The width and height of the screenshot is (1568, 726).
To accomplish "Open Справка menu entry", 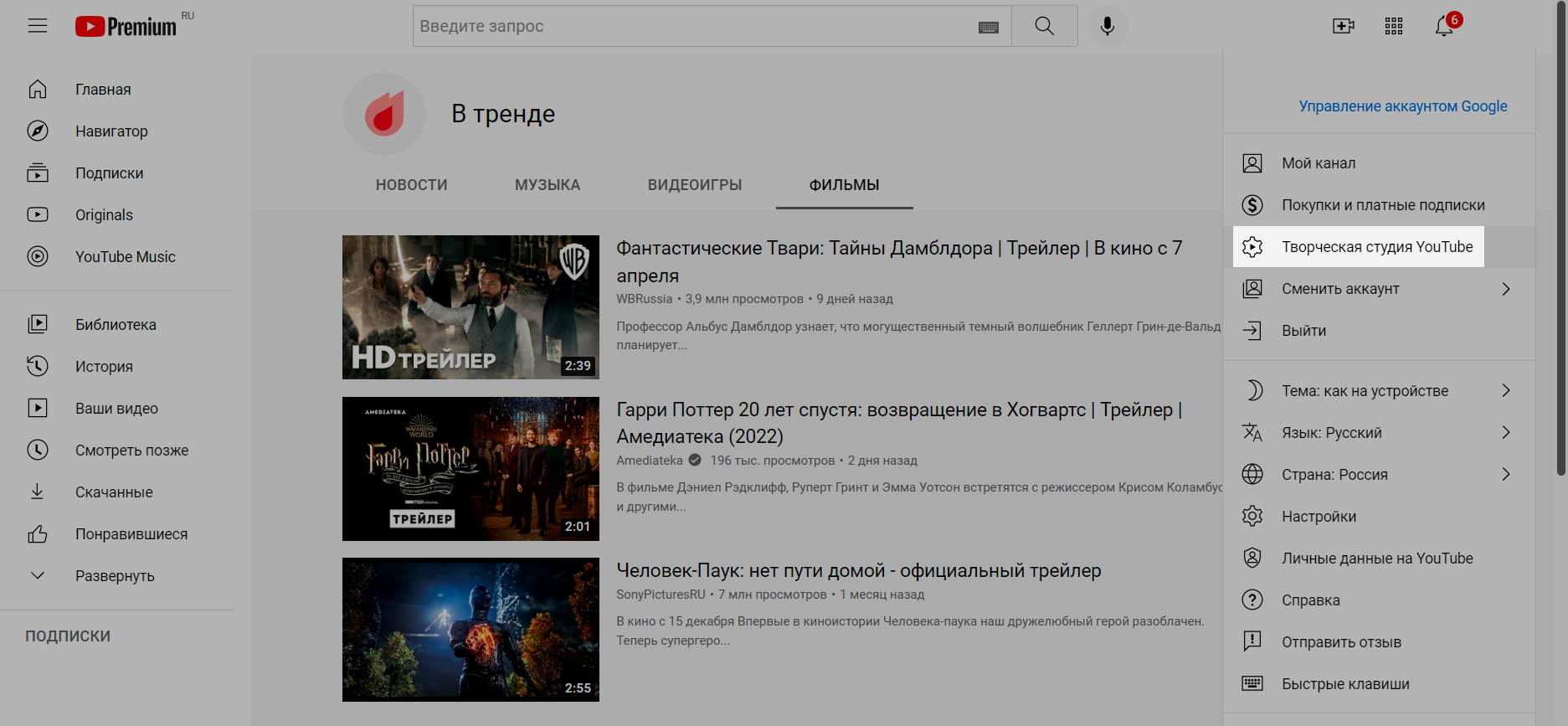I will pyautogui.click(x=1379, y=600).
